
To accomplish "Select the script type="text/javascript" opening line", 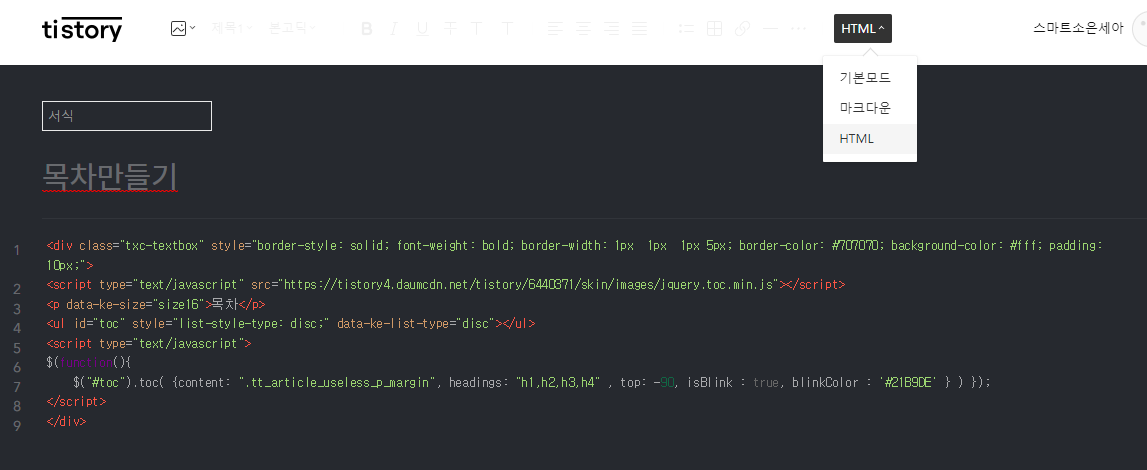I will [x=148, y=343].
